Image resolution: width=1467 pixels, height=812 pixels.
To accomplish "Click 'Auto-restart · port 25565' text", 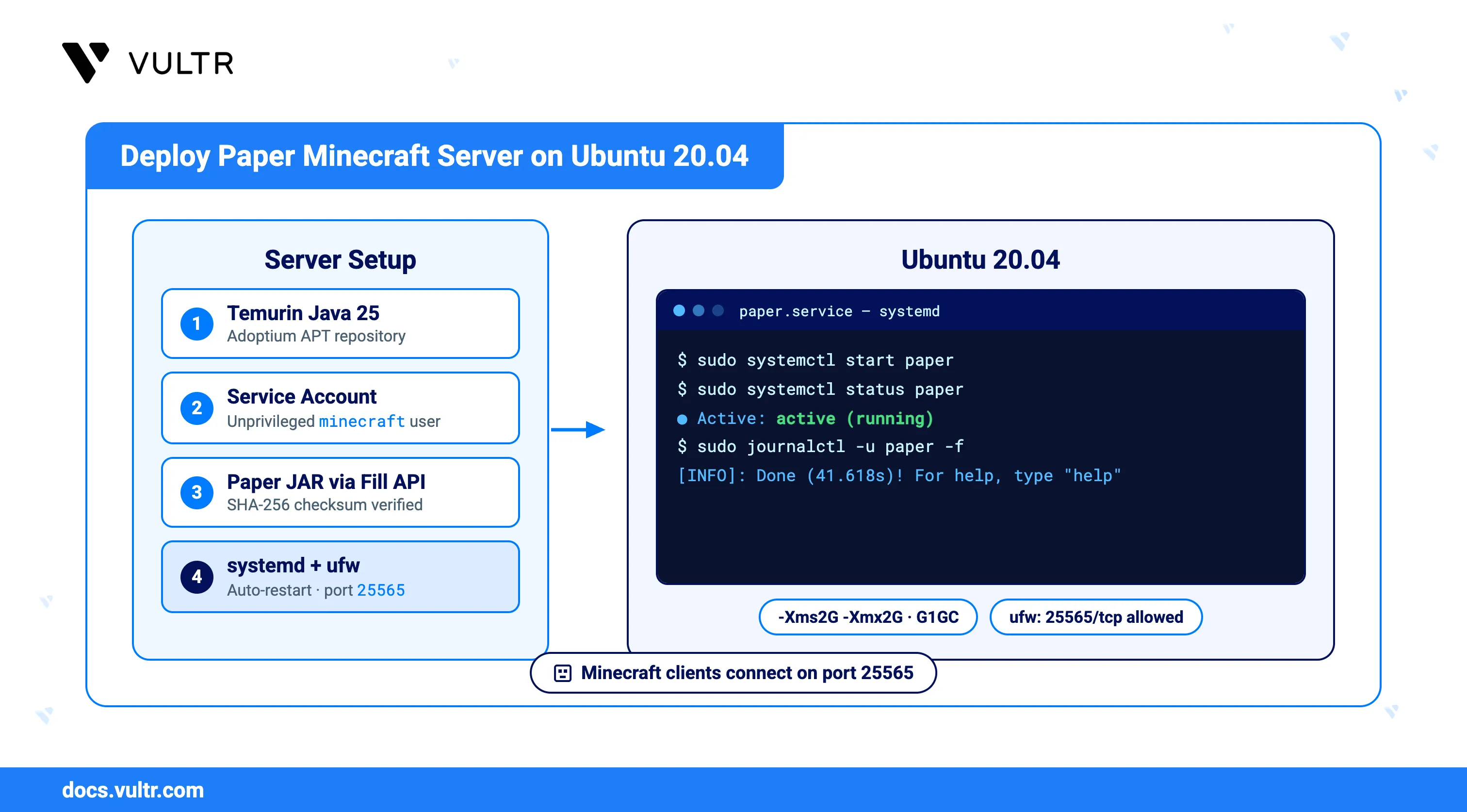I will pos(315,590).
